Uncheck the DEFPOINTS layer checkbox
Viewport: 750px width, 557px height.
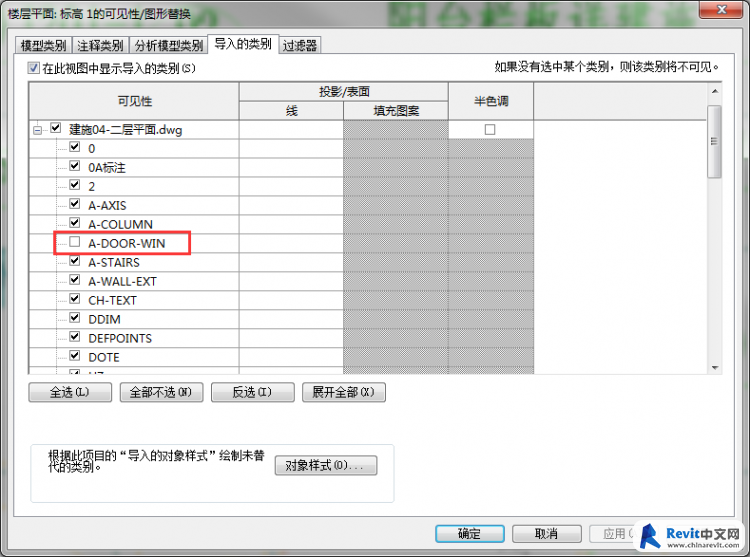pyautogui.click(x=75, y=337)
